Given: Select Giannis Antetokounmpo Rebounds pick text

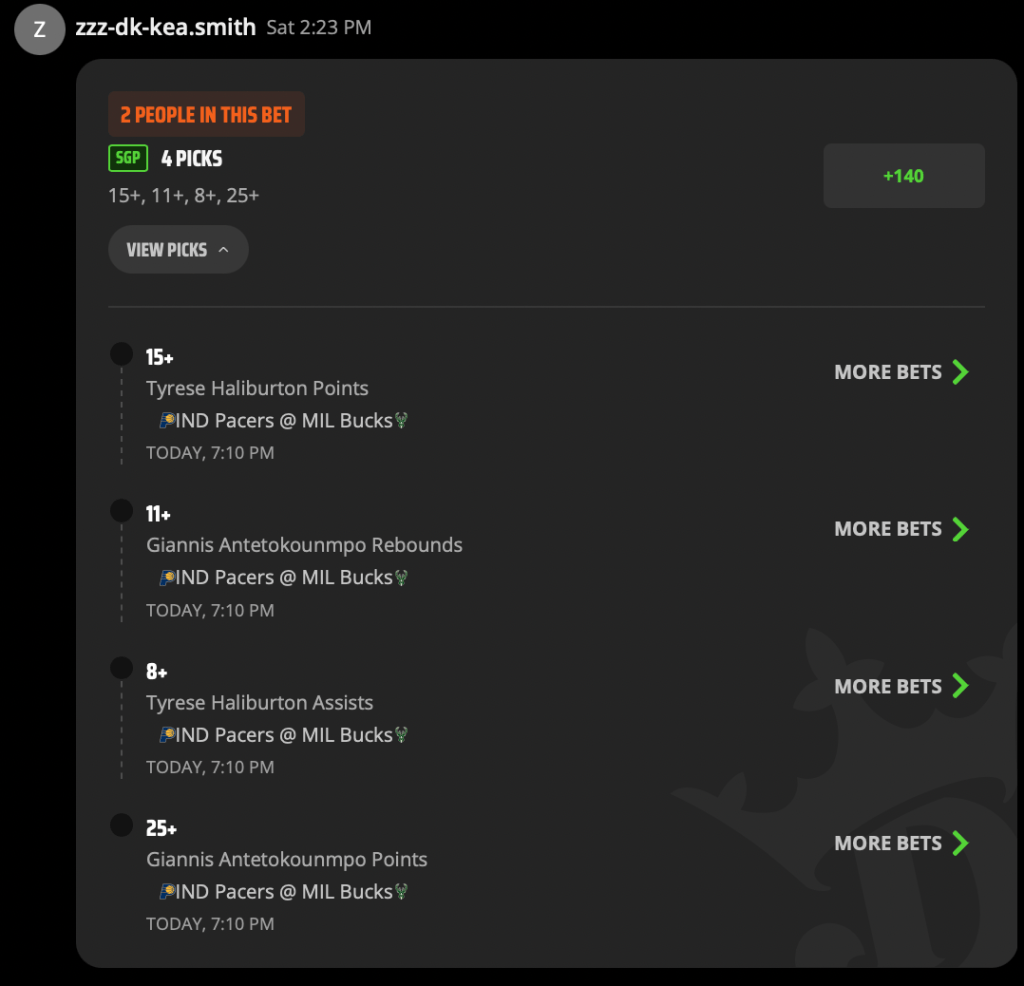Looking at the screenshot, I should [x=304, y=545].
